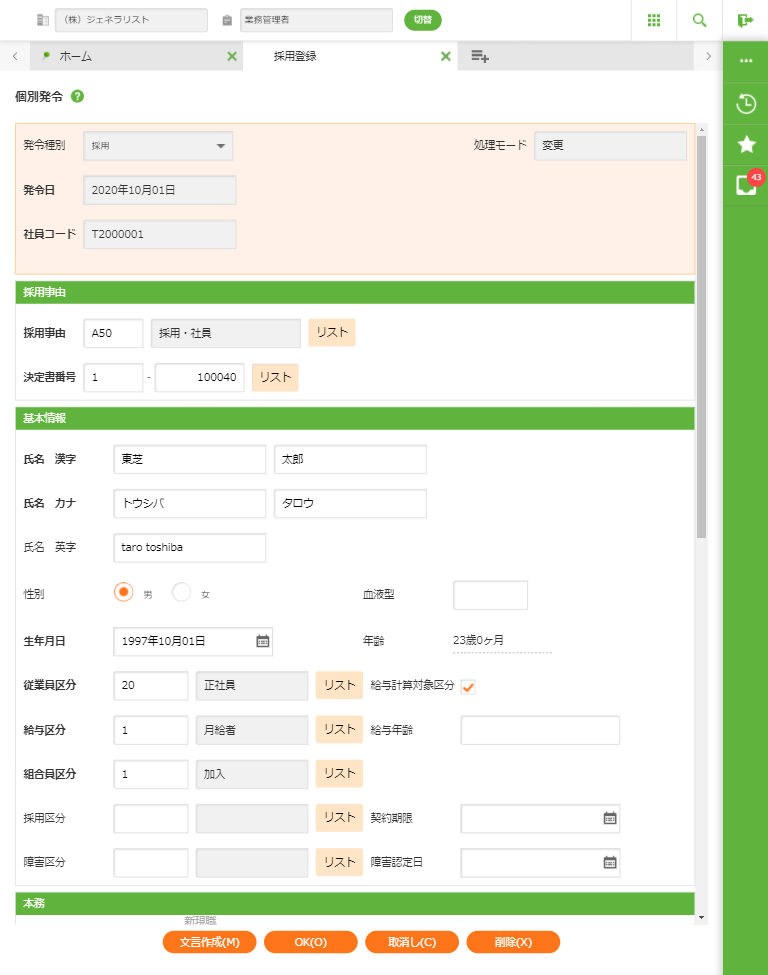Open the 障害認定日 date picker
The image size is (768, 975).
[609, 862]
